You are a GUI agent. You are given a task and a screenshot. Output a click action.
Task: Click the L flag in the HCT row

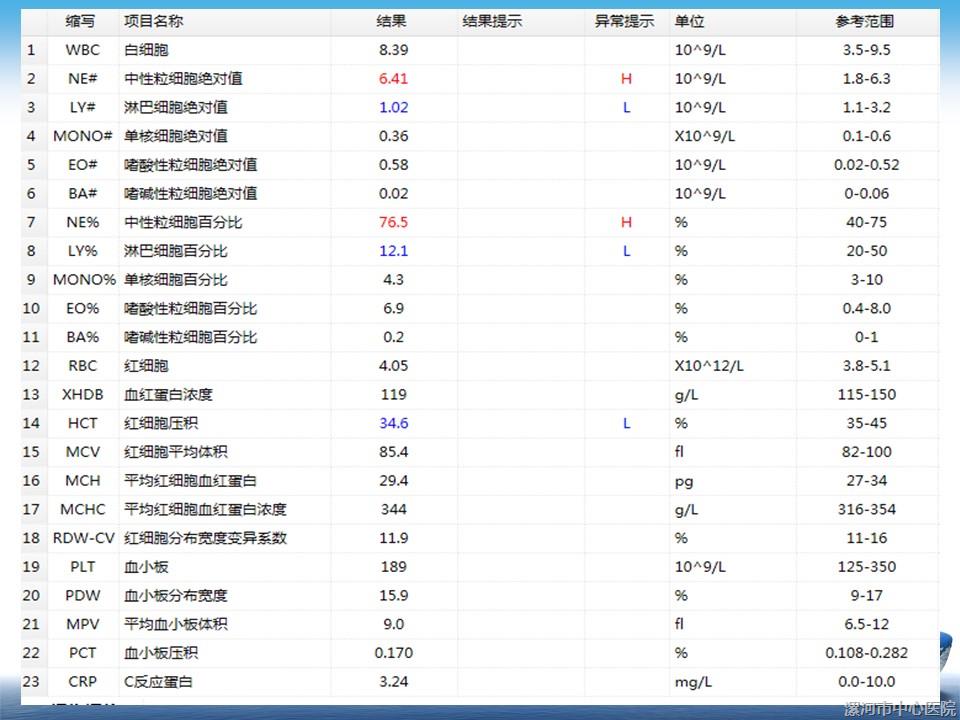pyautogui.click(x=627, y=423)
